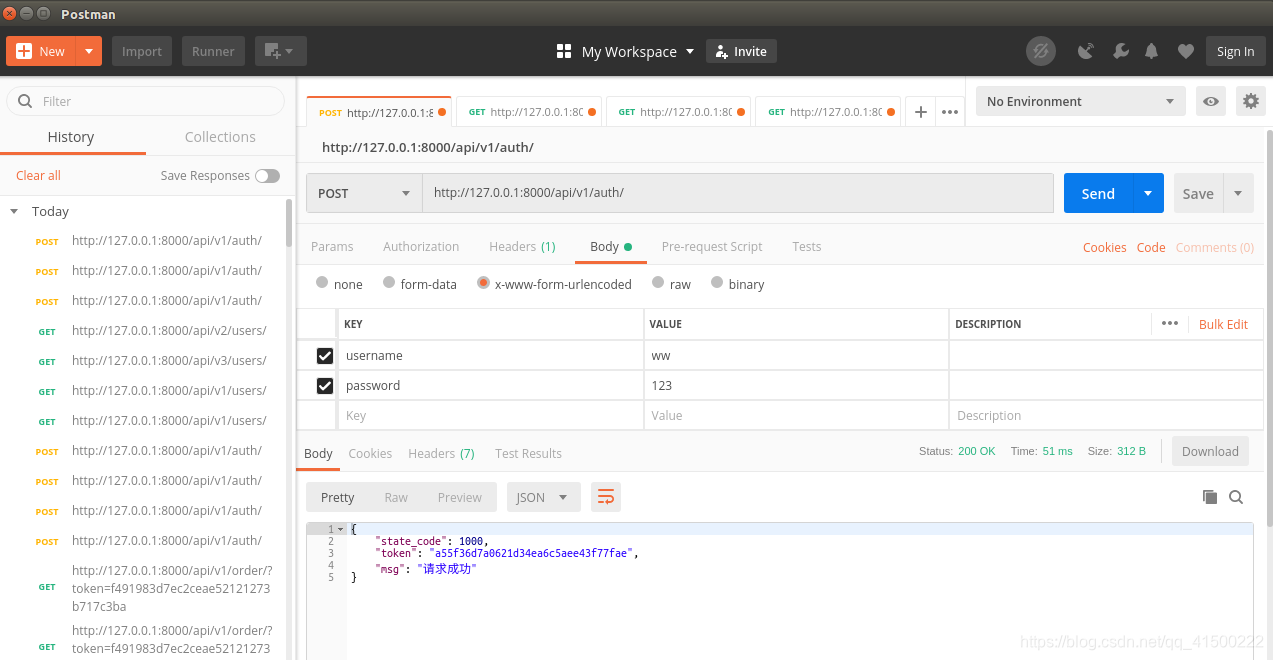This screenshot has width=1273, height=660.
Task: Open the notifications bell icon
Action: pyautogui.click(x=1152, y=51)
